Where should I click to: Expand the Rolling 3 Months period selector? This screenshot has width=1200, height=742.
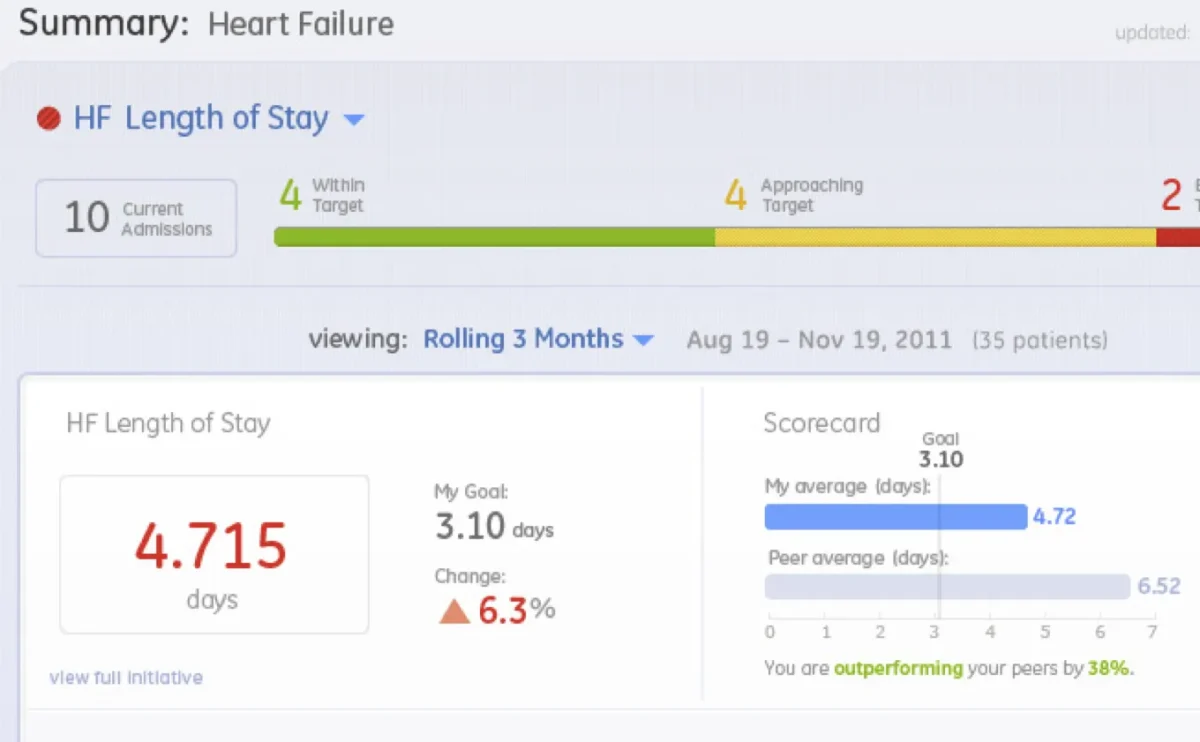[523, 339]
